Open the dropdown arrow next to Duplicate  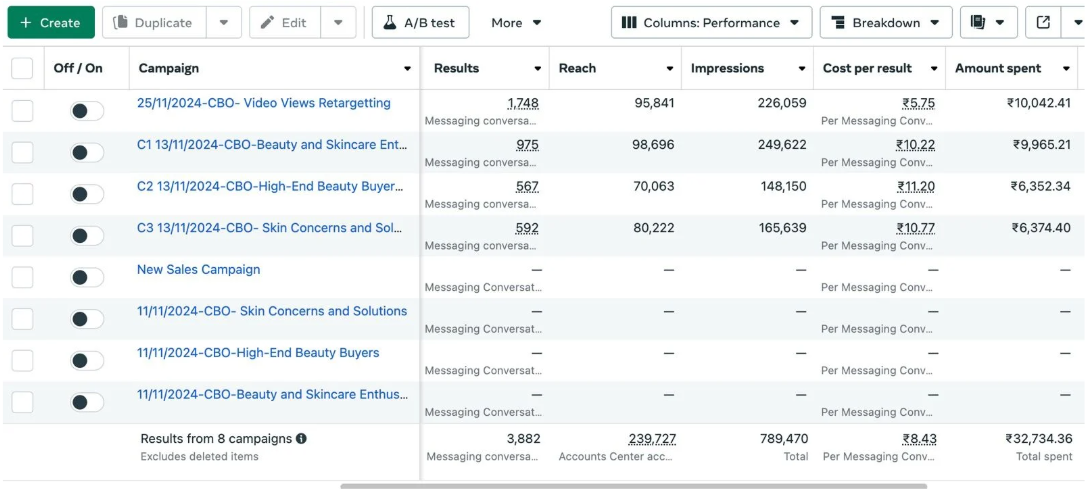224,22
